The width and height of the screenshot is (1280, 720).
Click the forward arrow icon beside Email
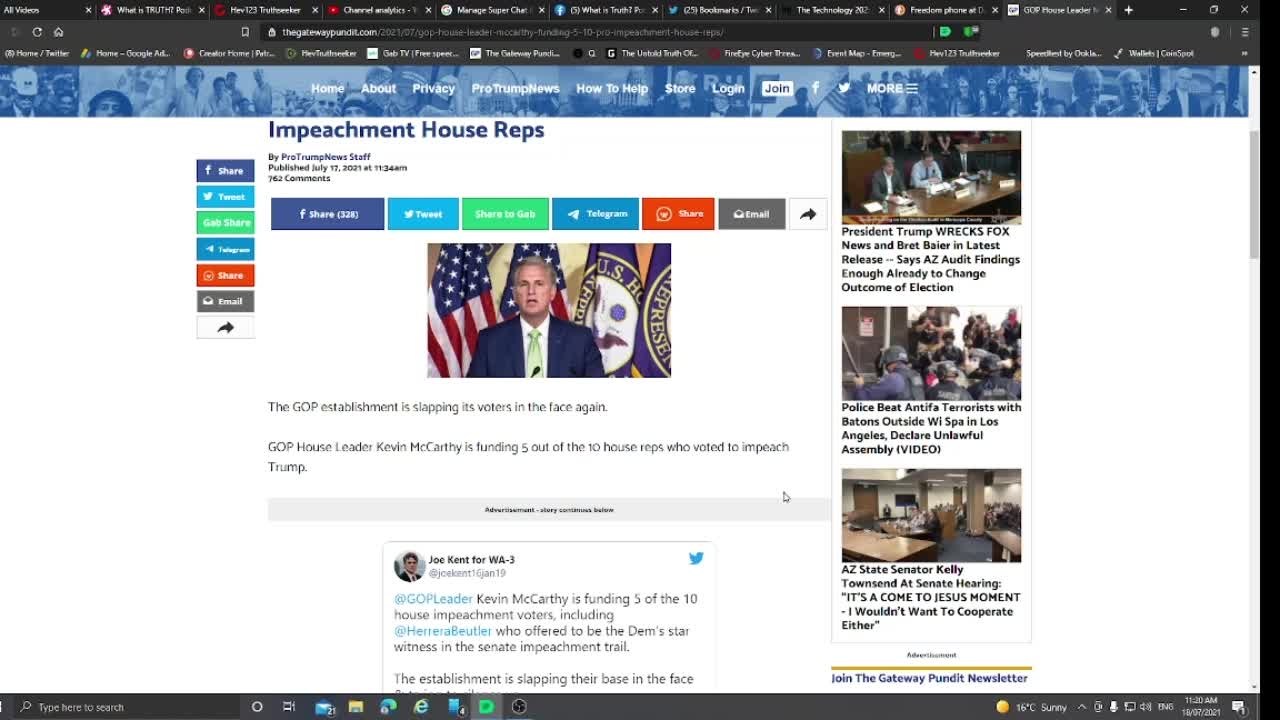(x=808, y=214)
